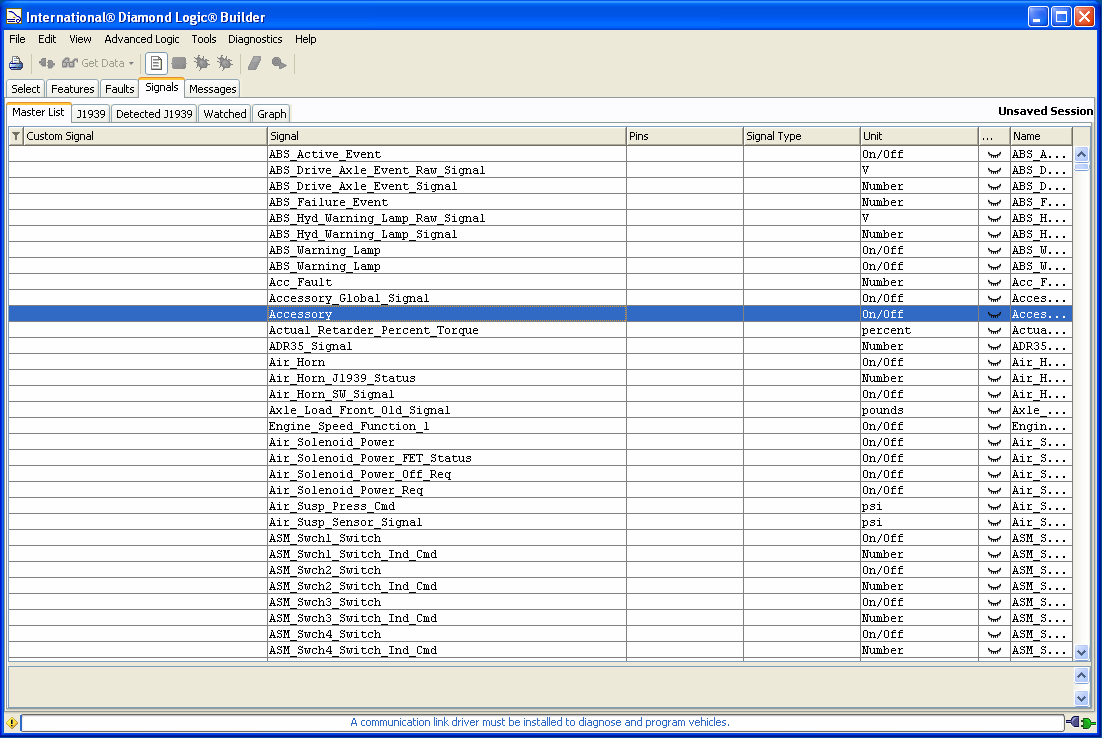Click the signal icon in Engine_Speed_Function_1 row

tap(994, 427)
